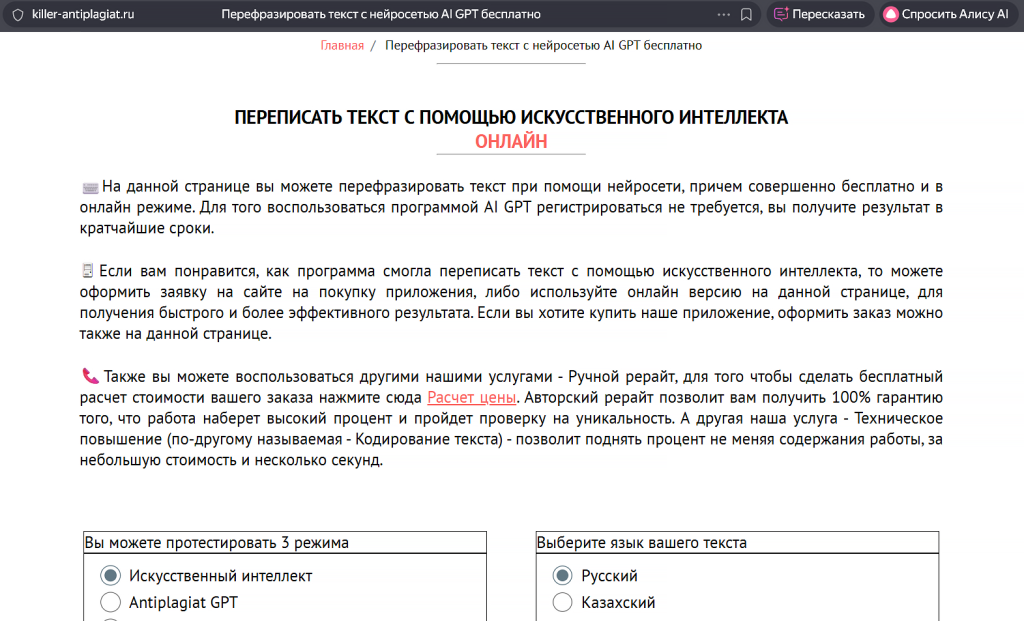The height and width of the screenshot is (621, 1024).
Task: Click the Алиса AI circle icon
Action: pos(890,14)
